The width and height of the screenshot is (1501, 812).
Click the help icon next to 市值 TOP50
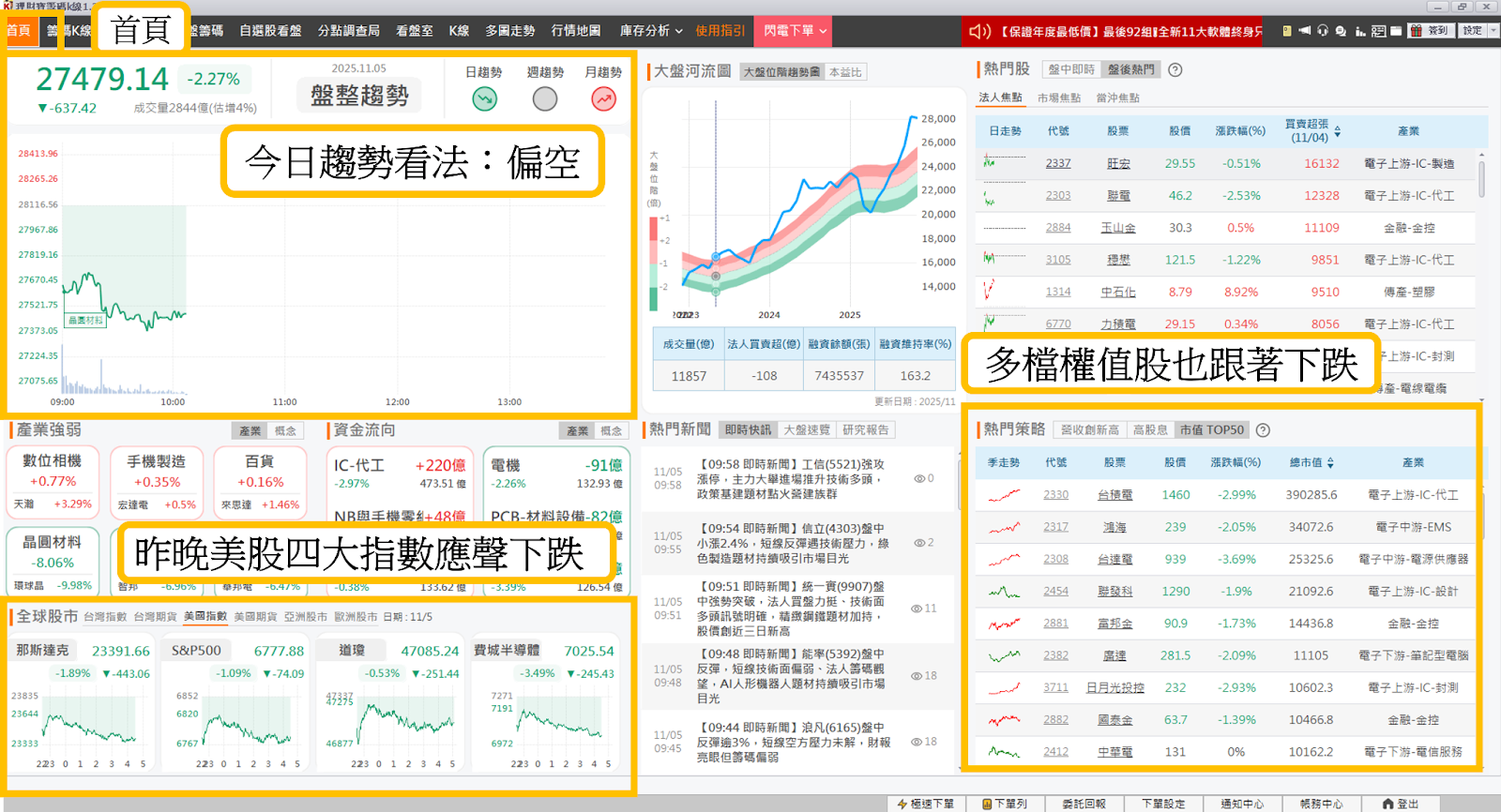coord(1263,430)
